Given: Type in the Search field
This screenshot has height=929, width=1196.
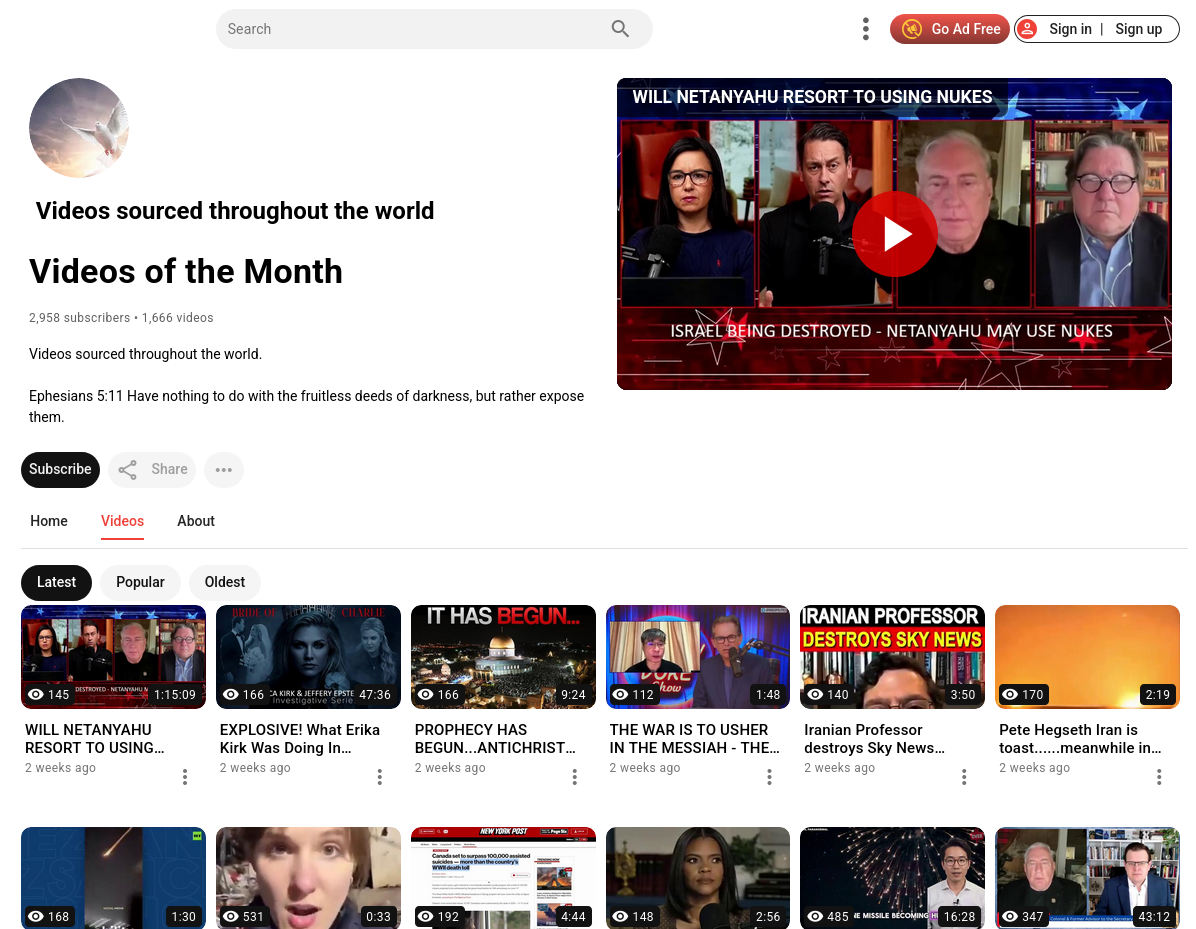Looking at the screenshot, I should click(410, 29).
